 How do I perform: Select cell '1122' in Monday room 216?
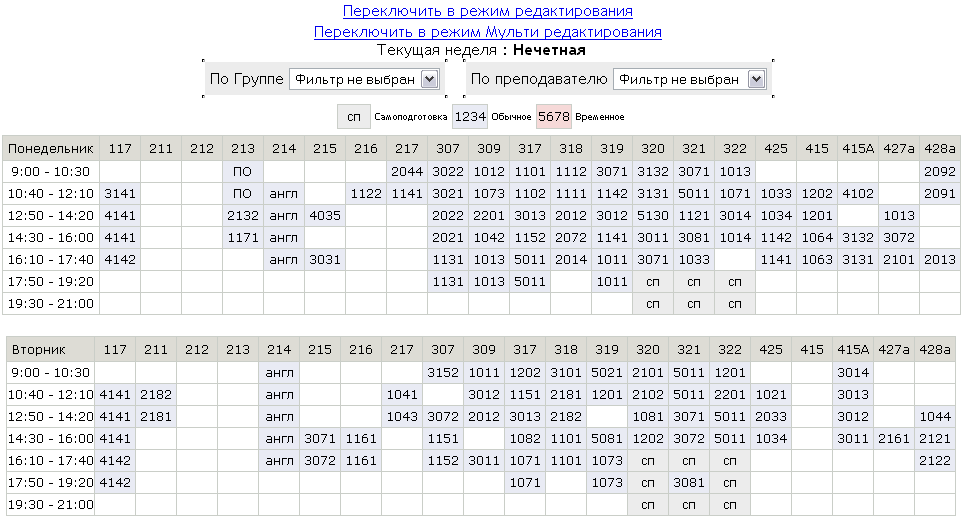coord(366,194)
